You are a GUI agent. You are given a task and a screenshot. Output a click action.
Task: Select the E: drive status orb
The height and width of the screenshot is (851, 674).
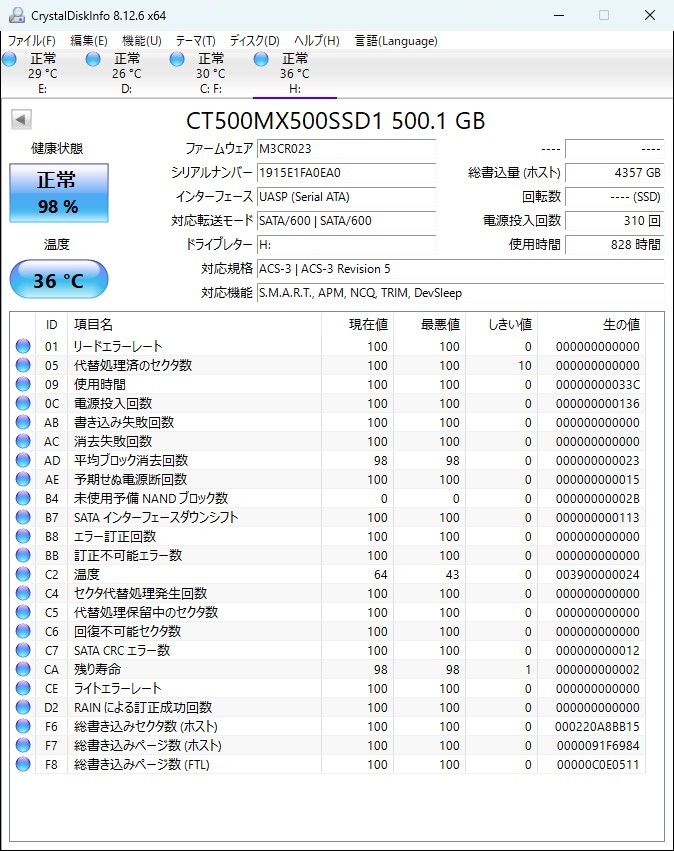pos(9,59)
